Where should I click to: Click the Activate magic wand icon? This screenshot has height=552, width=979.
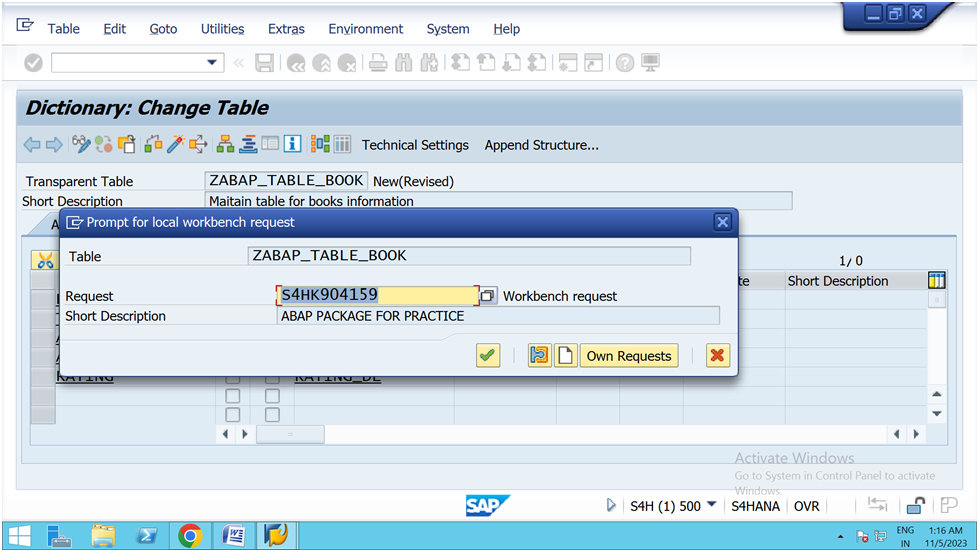pos(175,145)
